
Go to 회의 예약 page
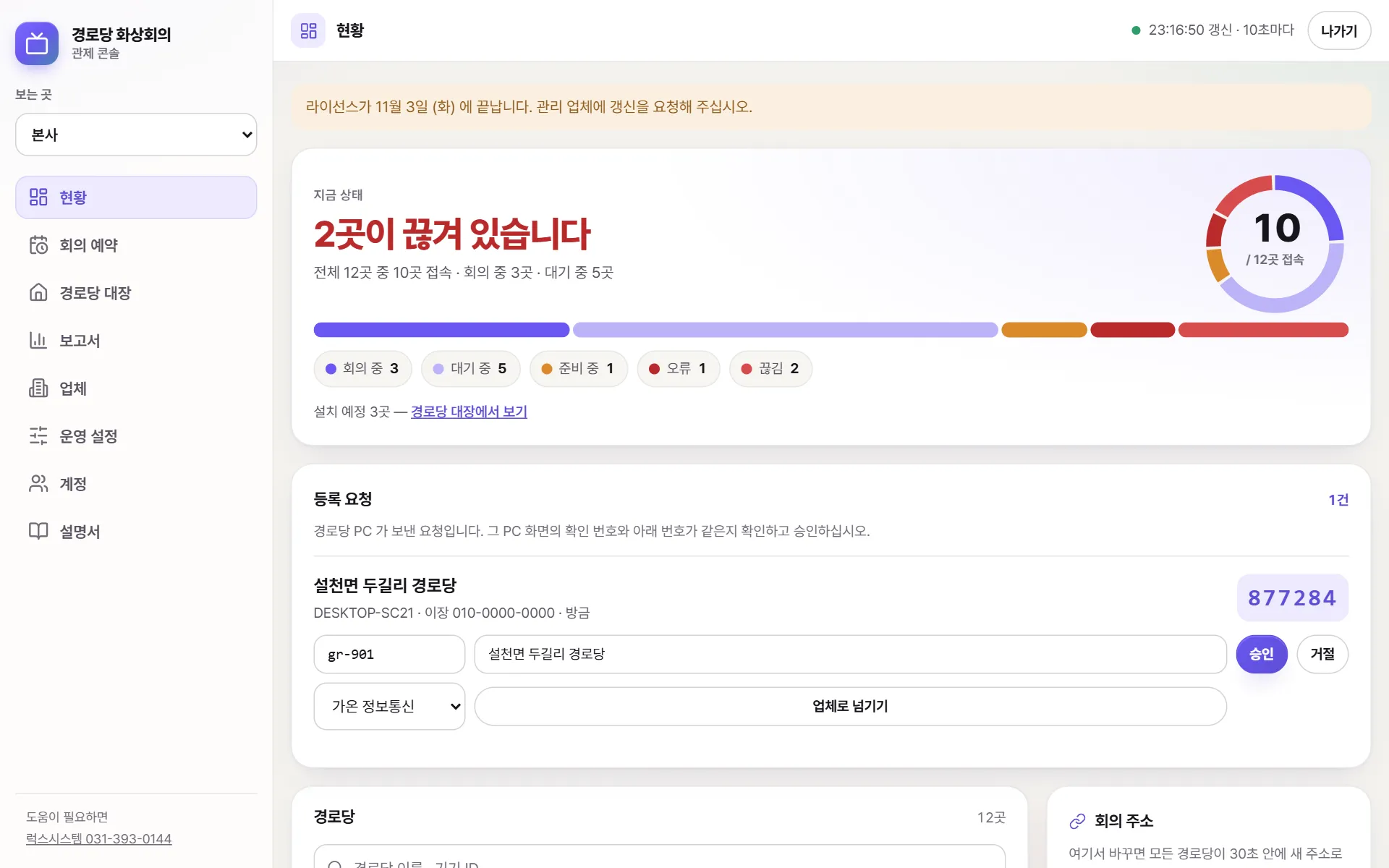tap(136, 244)
